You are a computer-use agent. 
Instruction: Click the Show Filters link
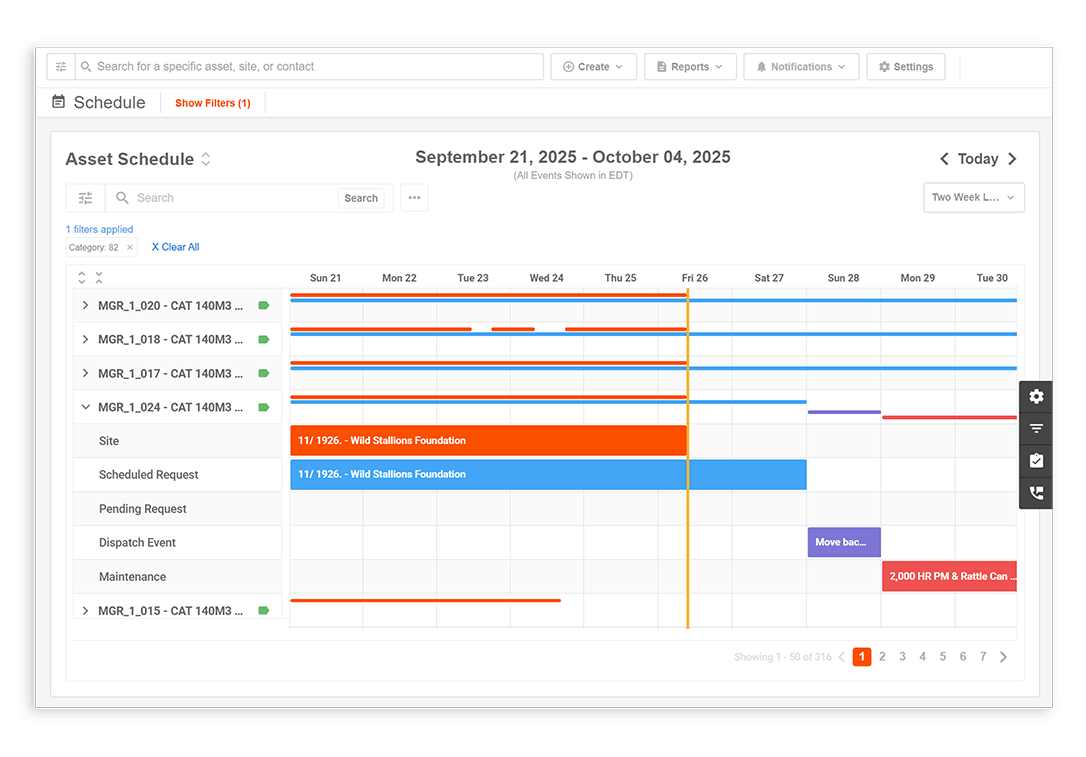[x=212, y=102]
